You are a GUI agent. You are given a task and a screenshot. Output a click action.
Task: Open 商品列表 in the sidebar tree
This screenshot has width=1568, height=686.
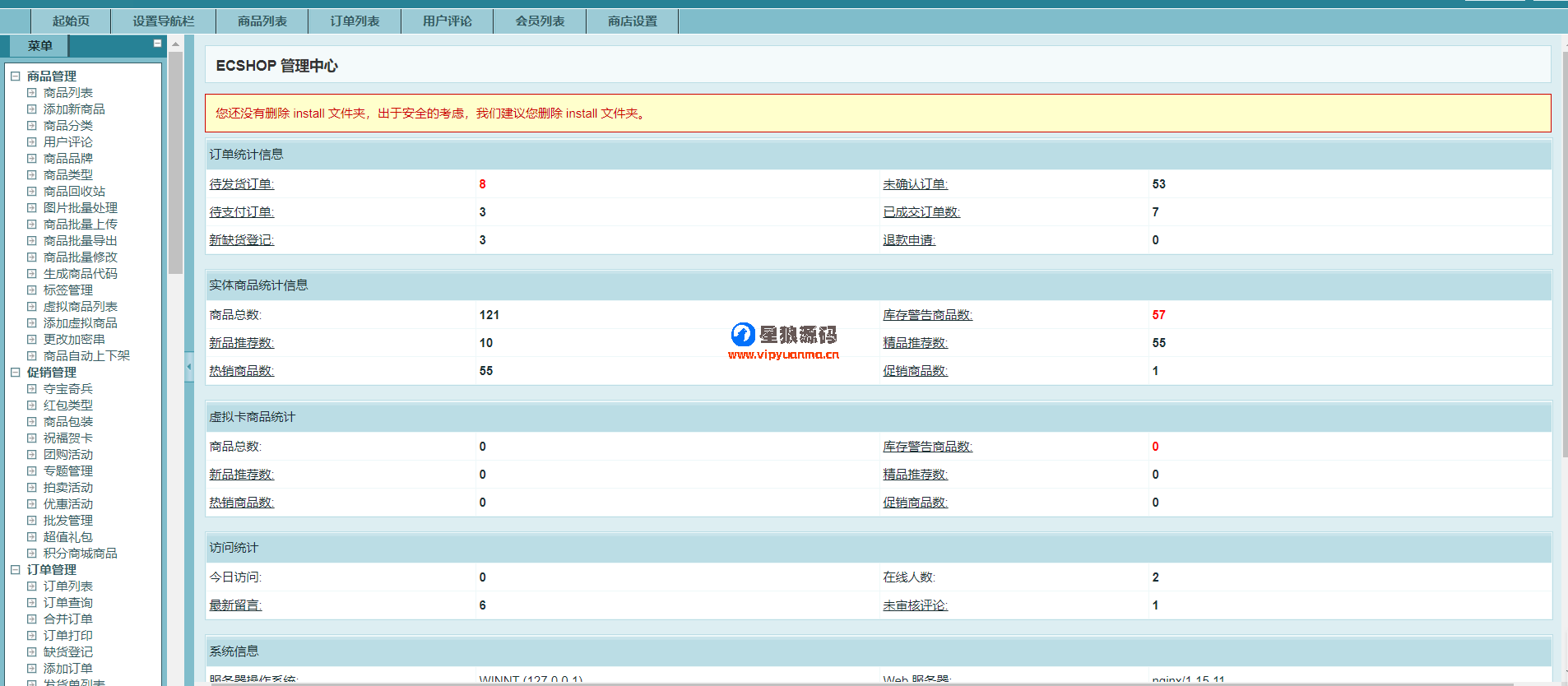(68, 92)
